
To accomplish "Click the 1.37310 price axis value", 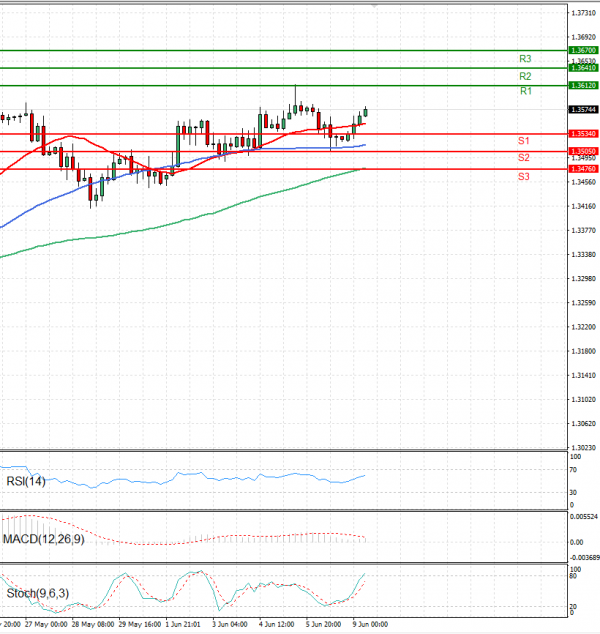I will (583, 13).
